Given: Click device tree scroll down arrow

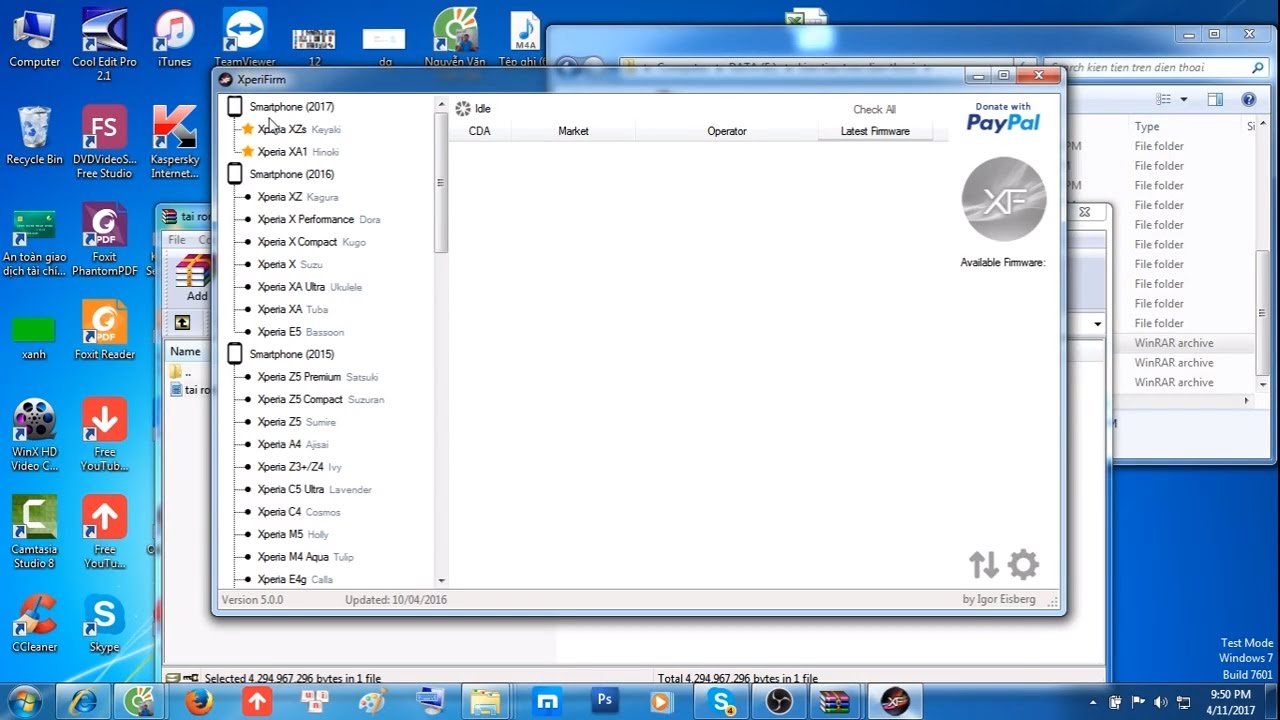Looking at the screenshot, I should [440, 580].
